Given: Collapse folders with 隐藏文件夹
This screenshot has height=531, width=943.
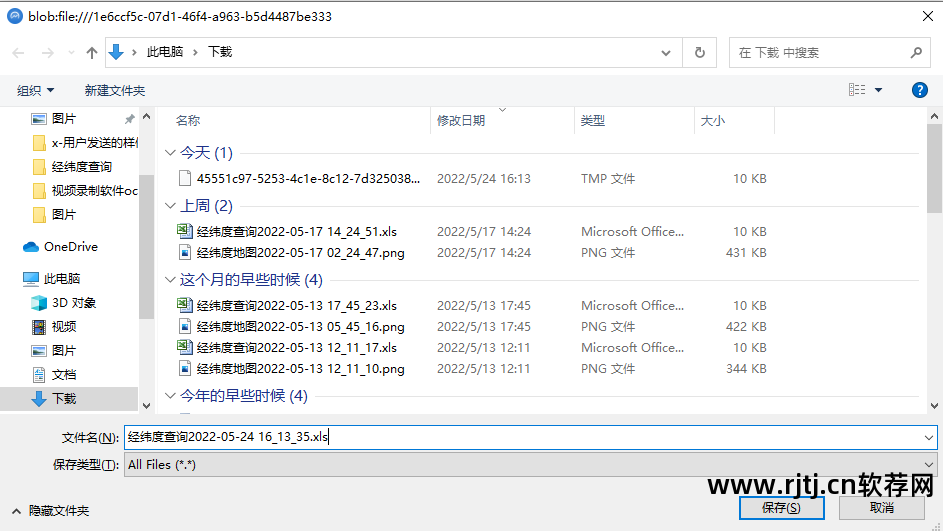Looking at the screenshot, I should [x=51, y=511].
